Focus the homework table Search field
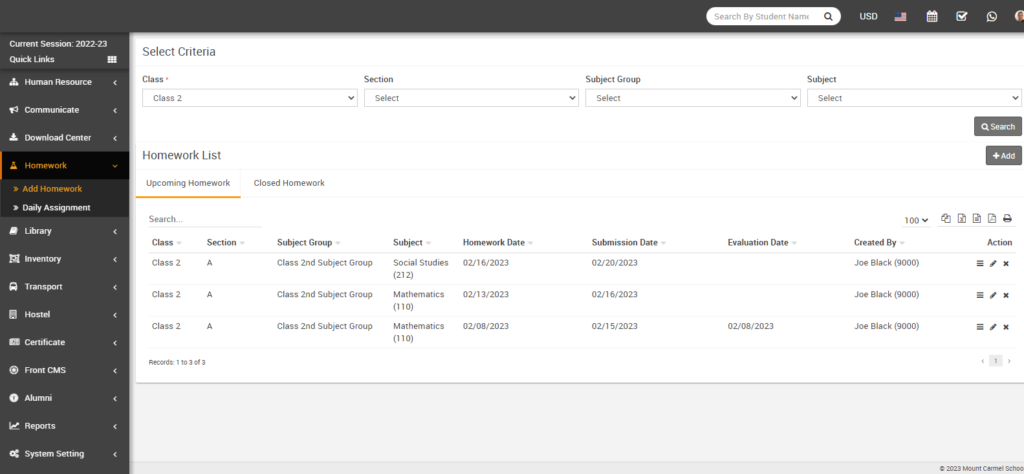Screen dimensions: 1024x474 click(x=205, y=219)
